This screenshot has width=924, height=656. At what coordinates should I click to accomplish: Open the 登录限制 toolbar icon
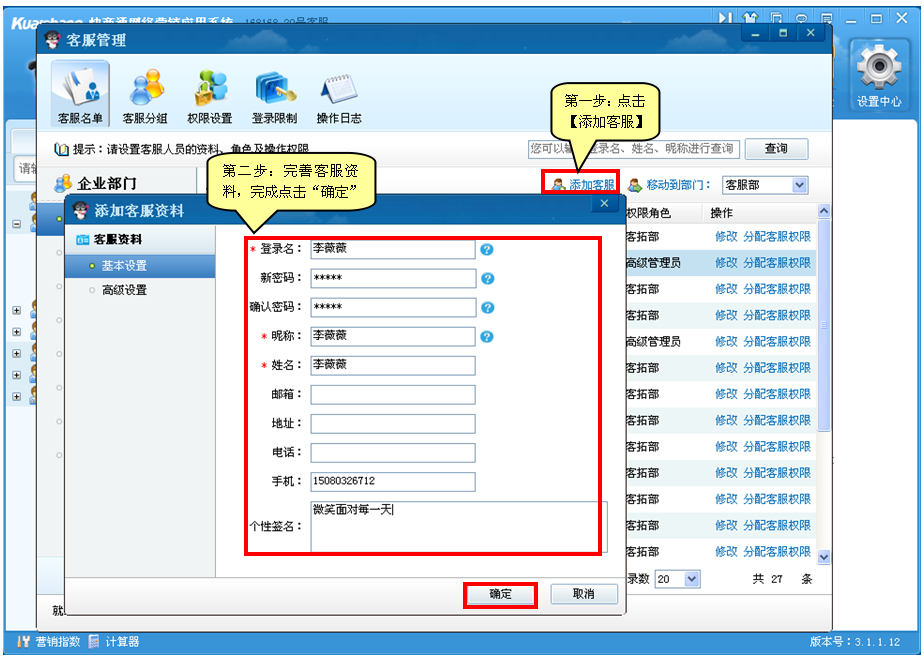[x=274, y=95]
